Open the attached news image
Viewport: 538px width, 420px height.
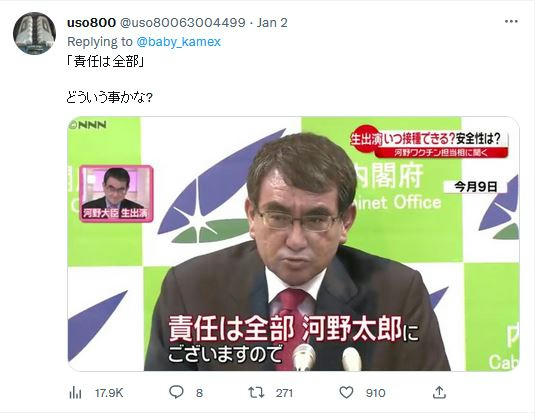(293, 244)
